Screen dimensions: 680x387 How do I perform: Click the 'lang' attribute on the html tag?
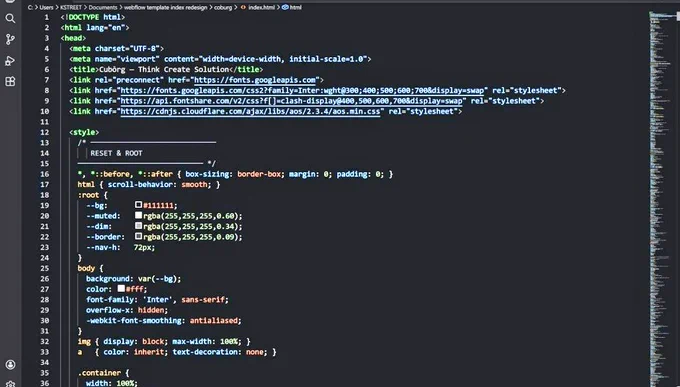(x=95, y=28)
